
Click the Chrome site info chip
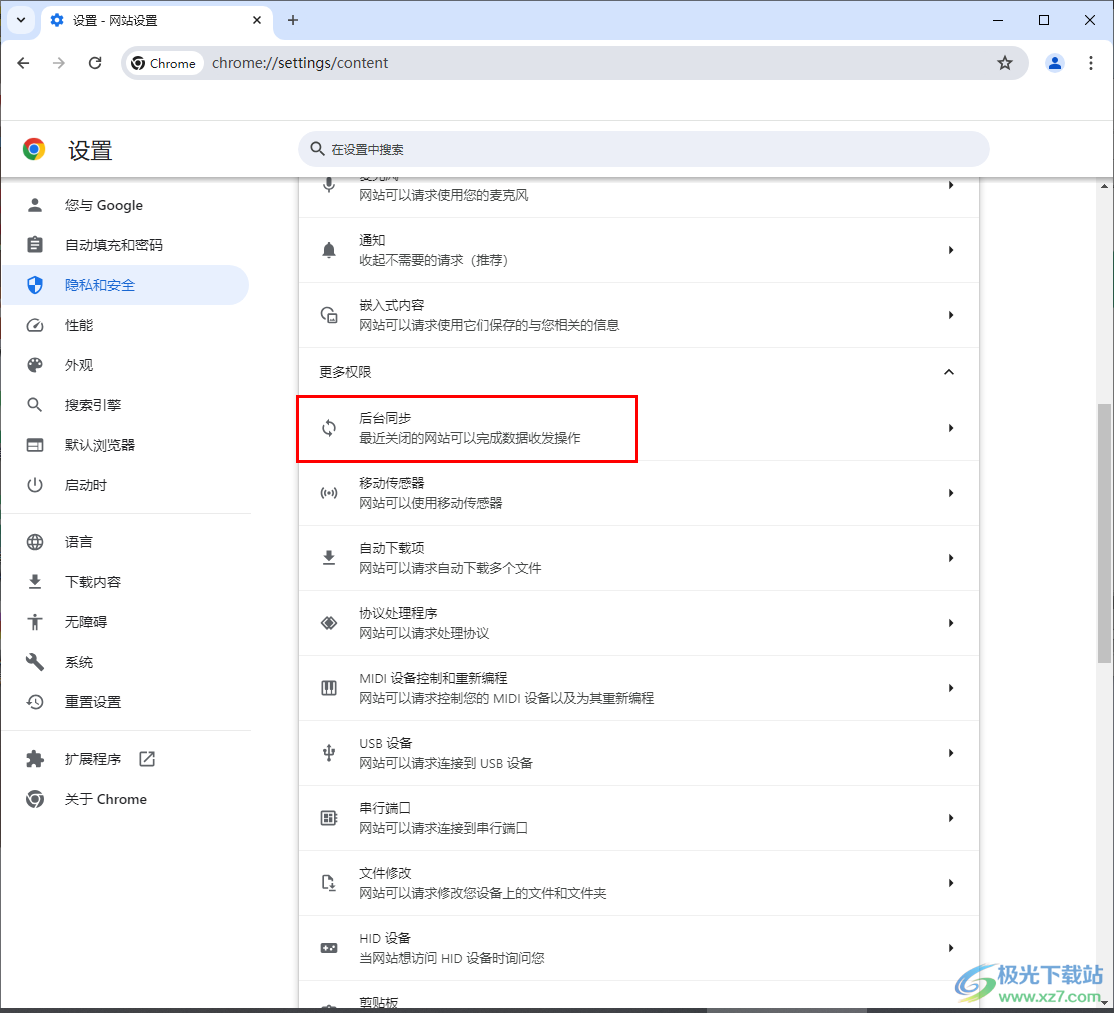point(165,63)
